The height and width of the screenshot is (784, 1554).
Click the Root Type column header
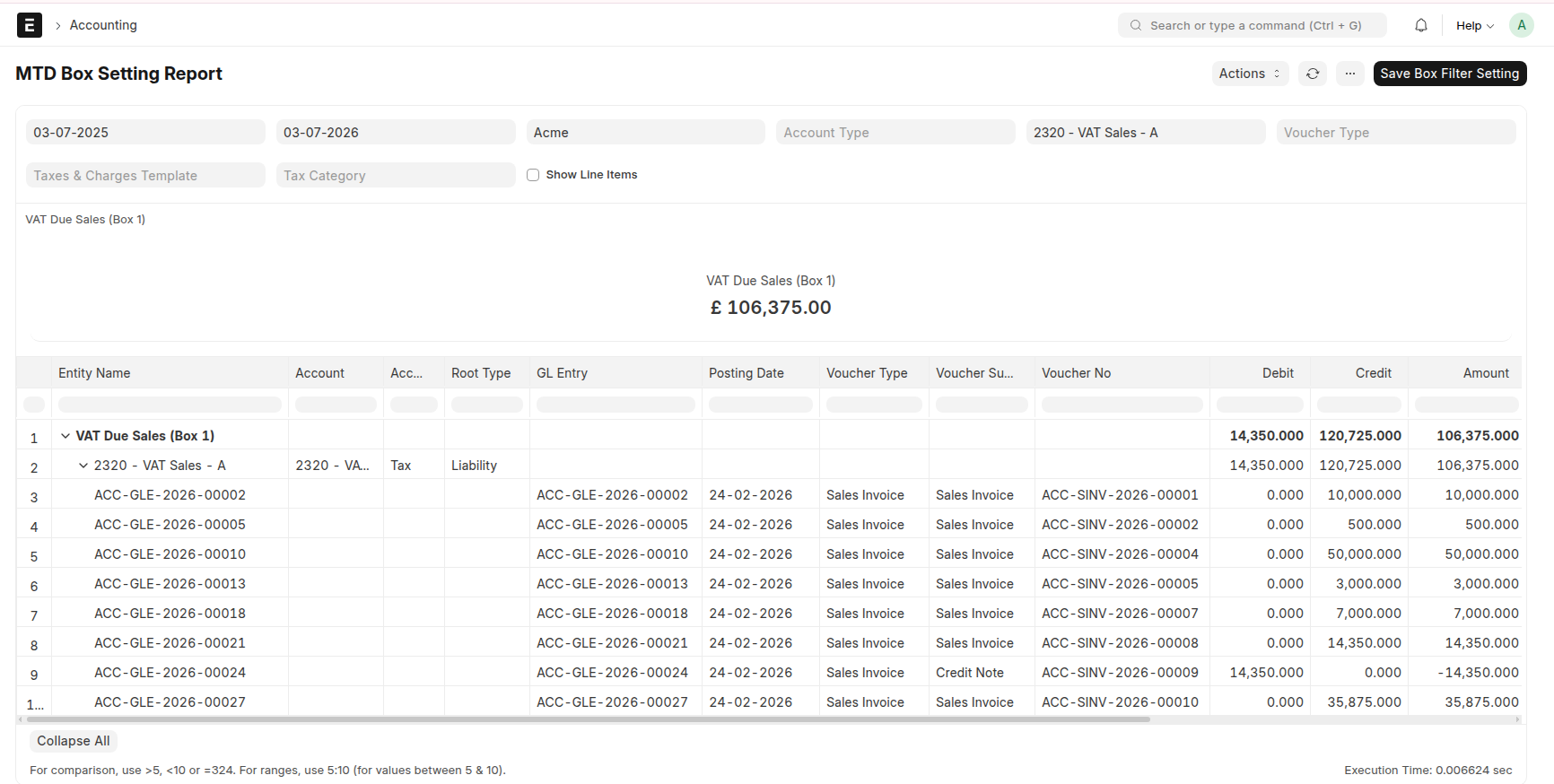pos(487,373)
